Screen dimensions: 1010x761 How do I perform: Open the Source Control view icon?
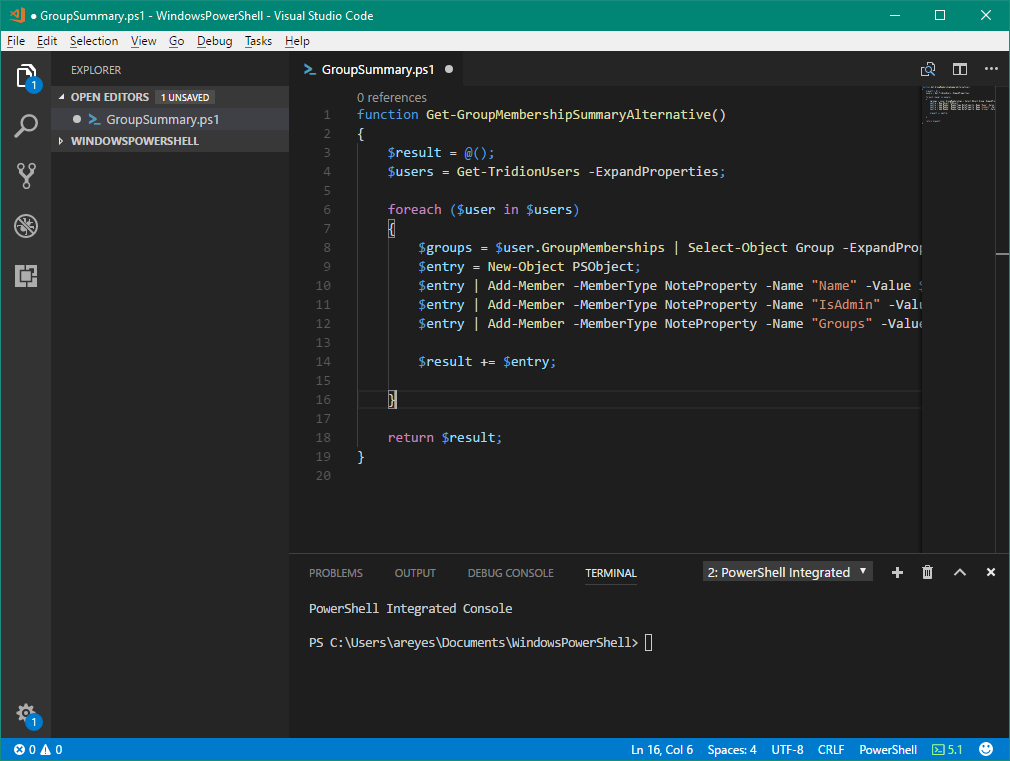(x=26, y=176)
